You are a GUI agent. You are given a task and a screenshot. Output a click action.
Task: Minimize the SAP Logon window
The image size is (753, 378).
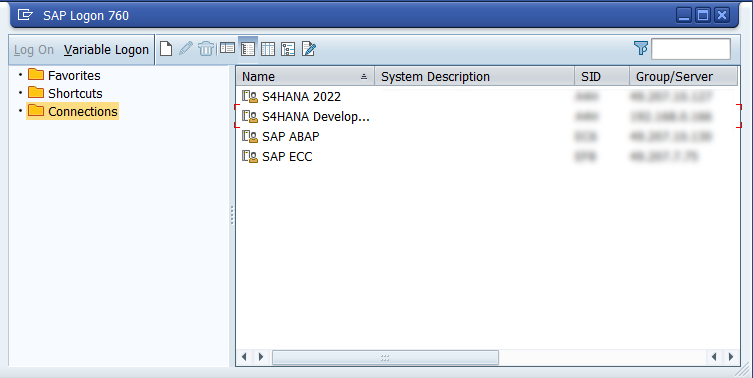coord(684,15)
